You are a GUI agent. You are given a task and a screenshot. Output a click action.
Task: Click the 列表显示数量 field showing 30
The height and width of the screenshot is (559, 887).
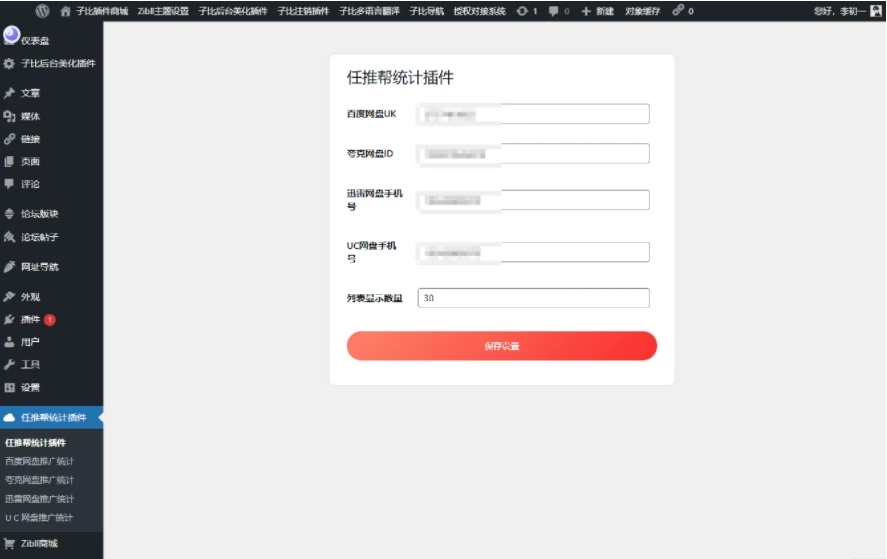click(x=533, y=298)
